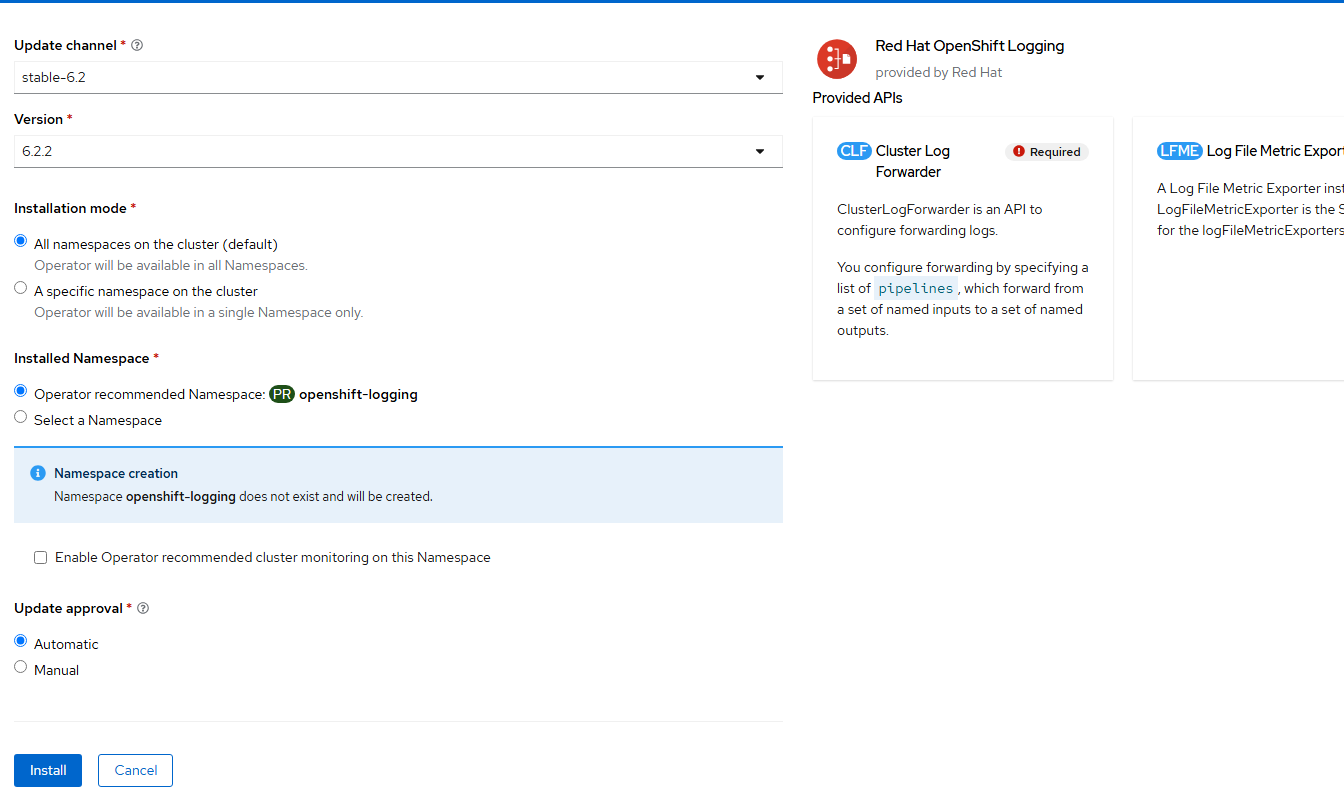Click the Cancel button

point(136,770)
